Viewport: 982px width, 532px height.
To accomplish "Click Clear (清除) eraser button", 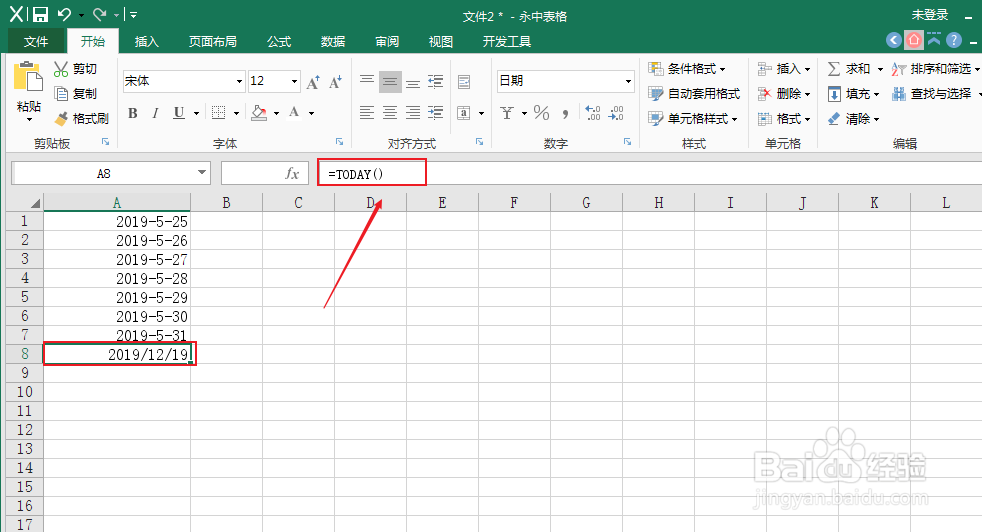I will click(853, 118).
